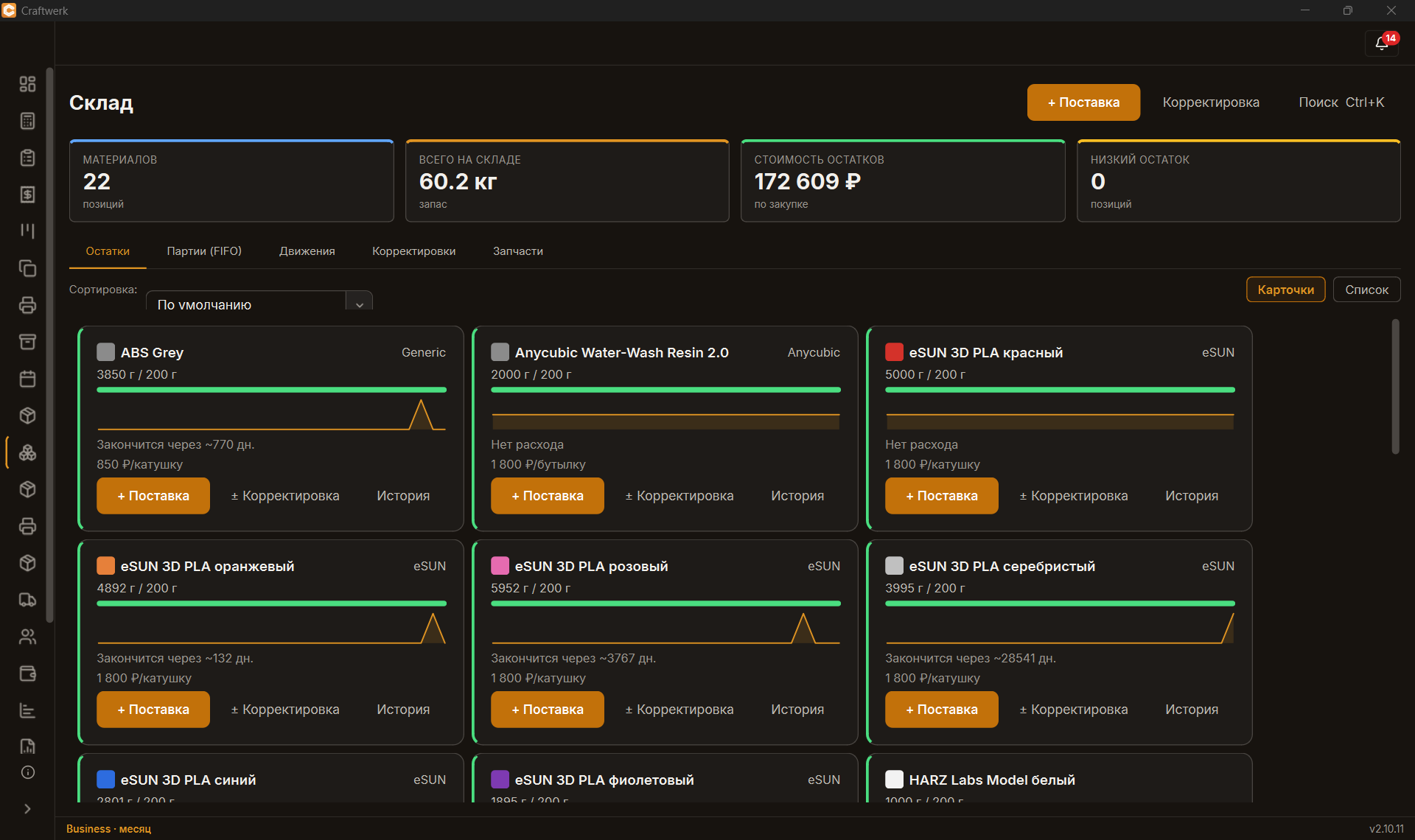Screen dimensions: 1415x840
Task: Click the usage sparkline on eSUN PLA серебристый card
Action: pyautogui.click(x=1060, y=629)
